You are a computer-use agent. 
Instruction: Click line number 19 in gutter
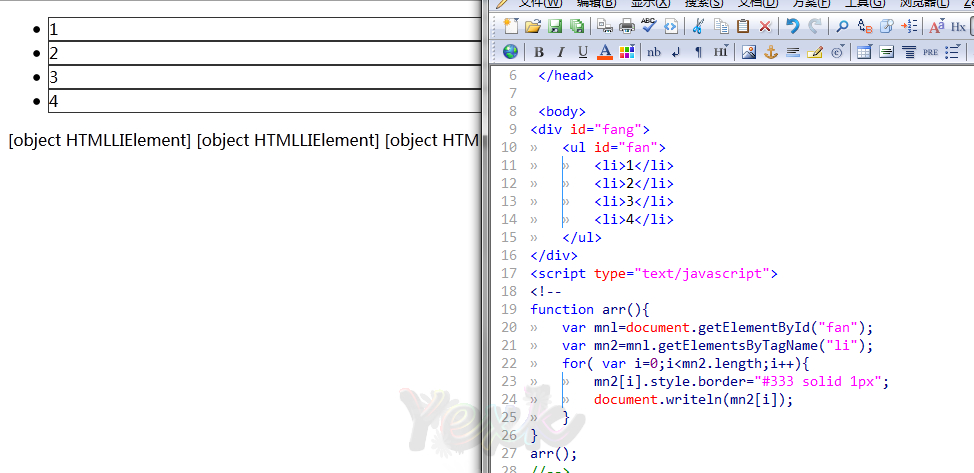point(509,309)
